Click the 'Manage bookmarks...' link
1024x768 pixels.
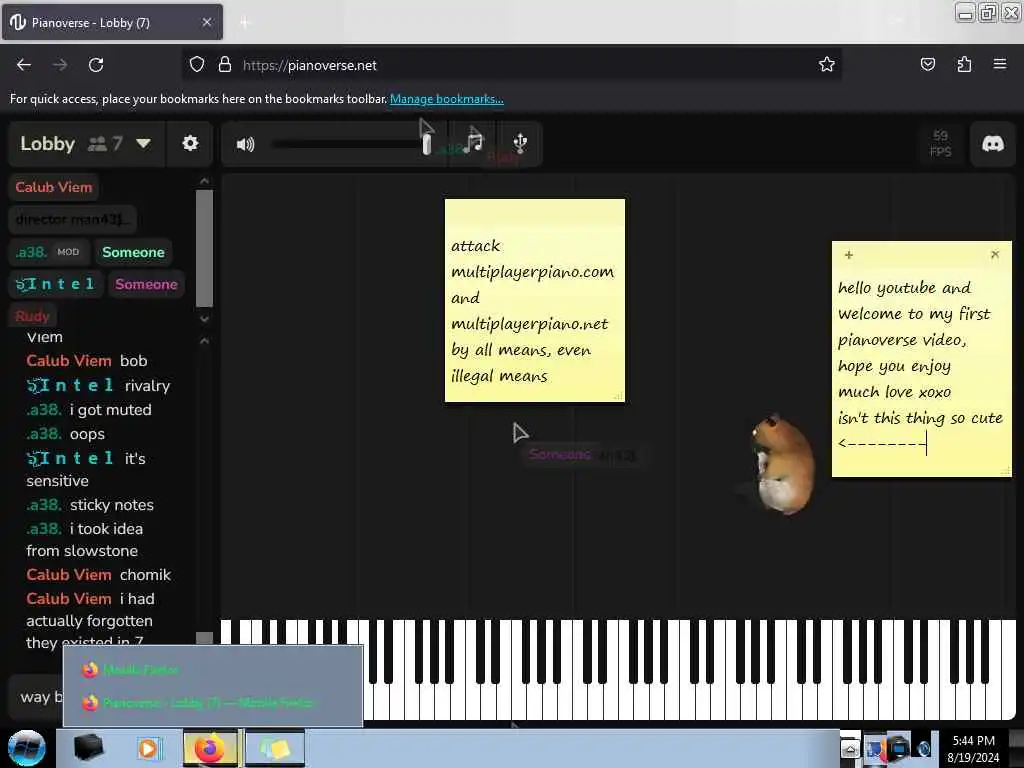[447, 99]
